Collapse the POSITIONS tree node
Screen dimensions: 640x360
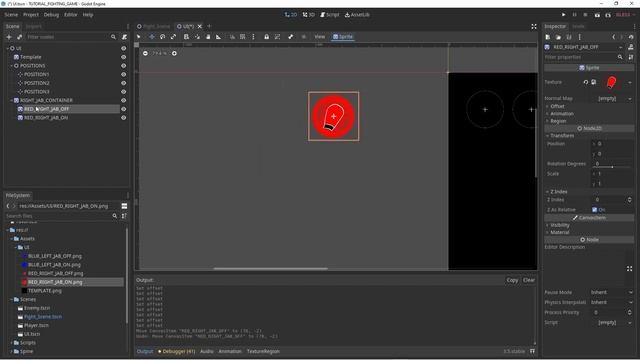[x=11, y=66]
